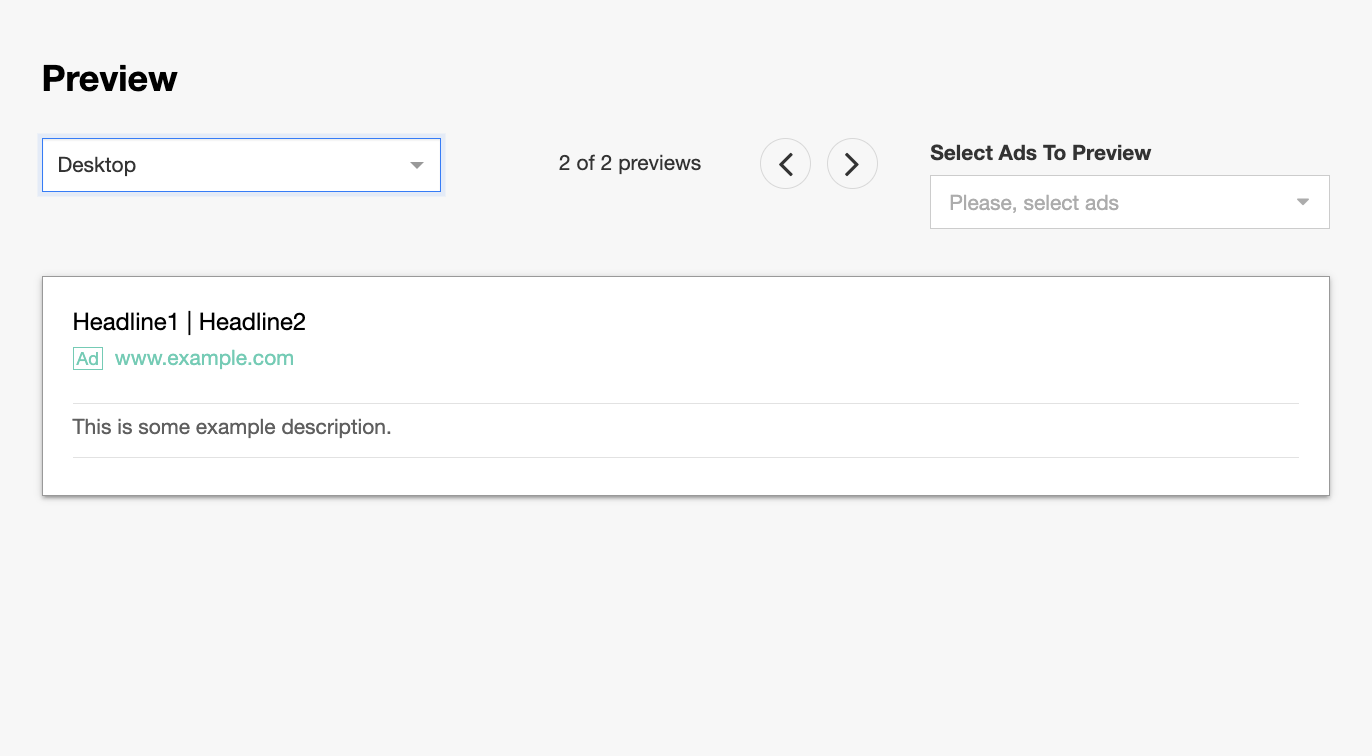Click the Headline2 text in the ad
1372x756 pixels.
click(x=252, y=322)
